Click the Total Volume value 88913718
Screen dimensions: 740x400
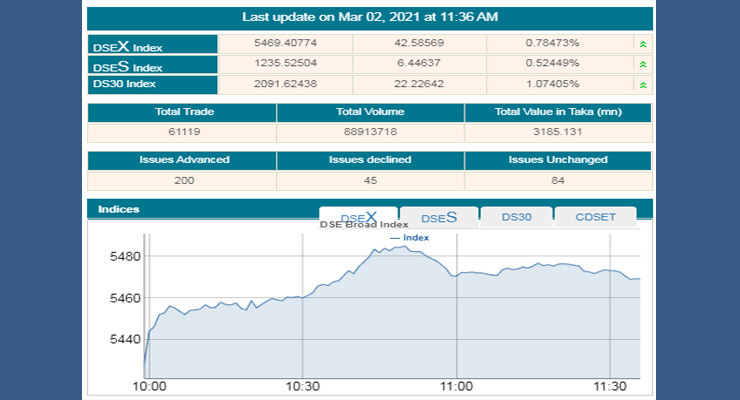[368, 131]
